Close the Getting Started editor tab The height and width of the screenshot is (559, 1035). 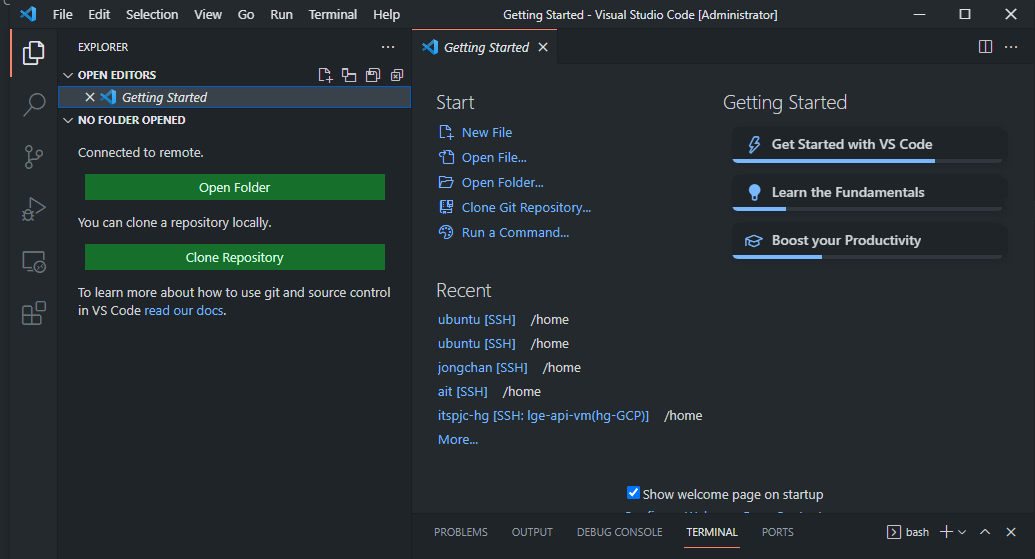(543, 47)
